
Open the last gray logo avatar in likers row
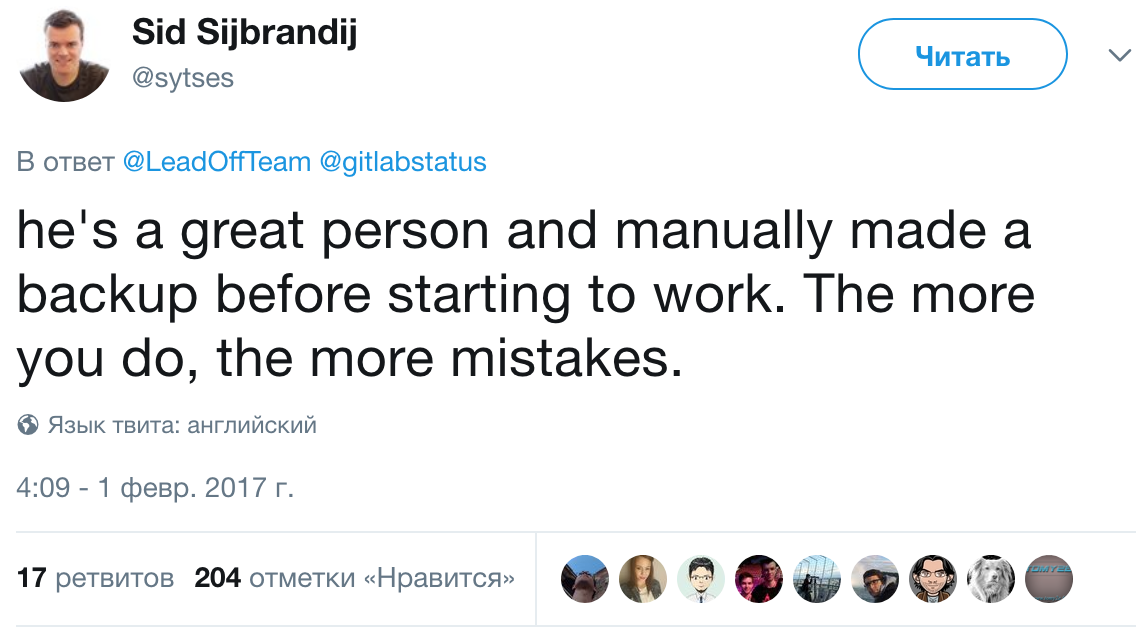tap(1049, 579)
